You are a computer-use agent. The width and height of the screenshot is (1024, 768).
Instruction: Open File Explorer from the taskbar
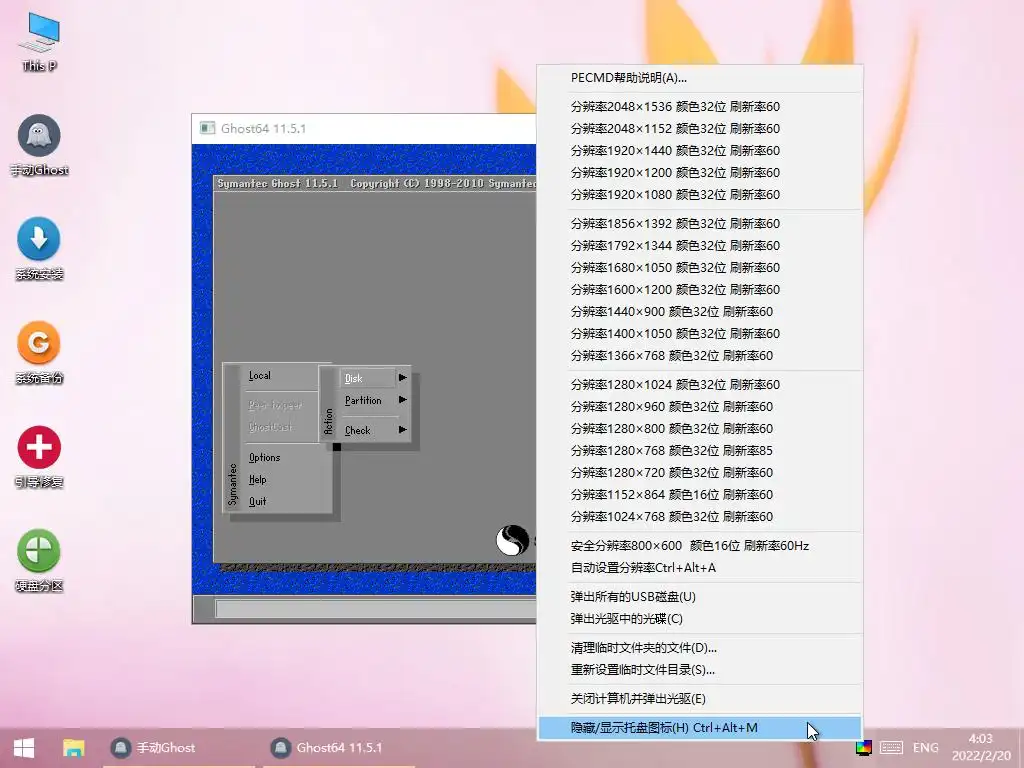tap(73, 748)
